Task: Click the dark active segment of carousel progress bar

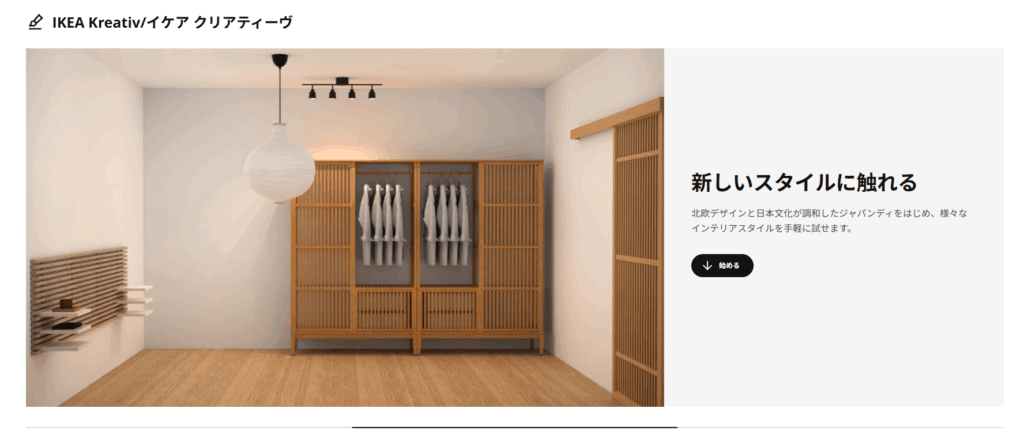Action: point(515,427)
